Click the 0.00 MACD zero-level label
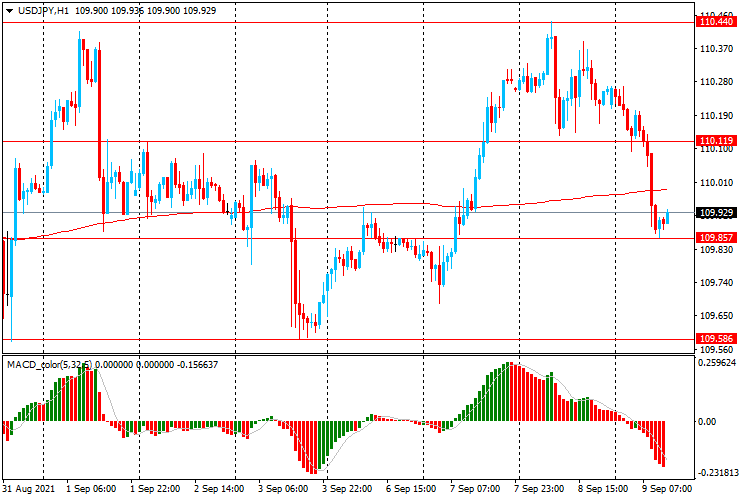This screenshot has height=500, width=740. (x=706, y=421)
